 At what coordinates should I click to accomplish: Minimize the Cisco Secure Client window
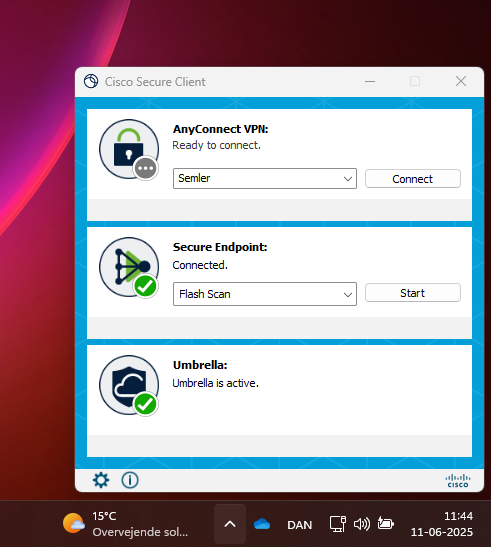pyautogui.click(x=370, y=82)
